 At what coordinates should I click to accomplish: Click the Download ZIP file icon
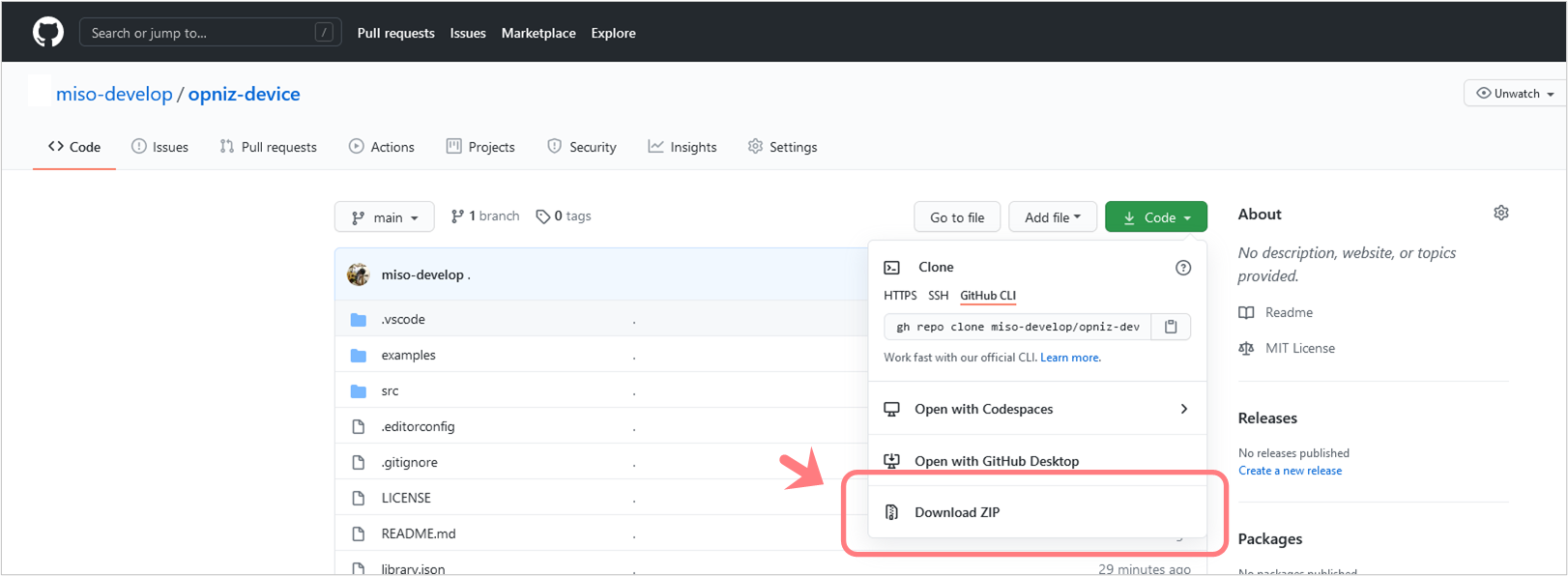pyautogui.click(x=892, y=512)
